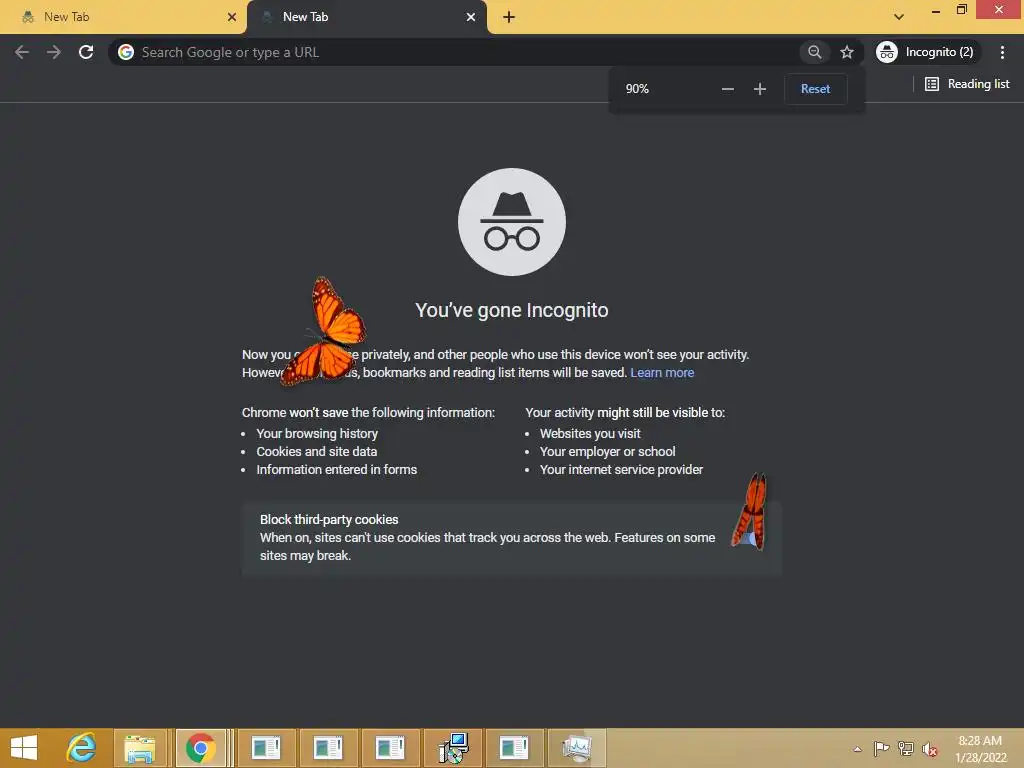
Task: Click the Incognito hat and glasses logo
Action: point(512,222)
